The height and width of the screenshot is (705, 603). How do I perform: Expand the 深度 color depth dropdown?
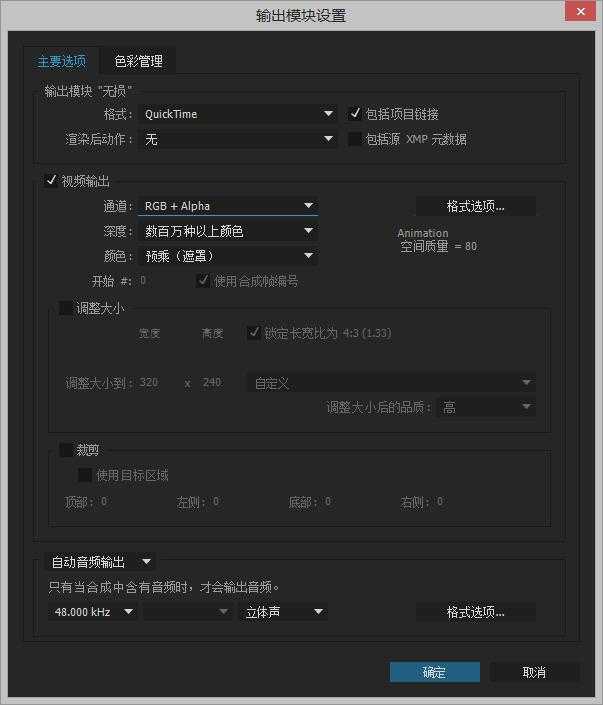pos(228,231)
